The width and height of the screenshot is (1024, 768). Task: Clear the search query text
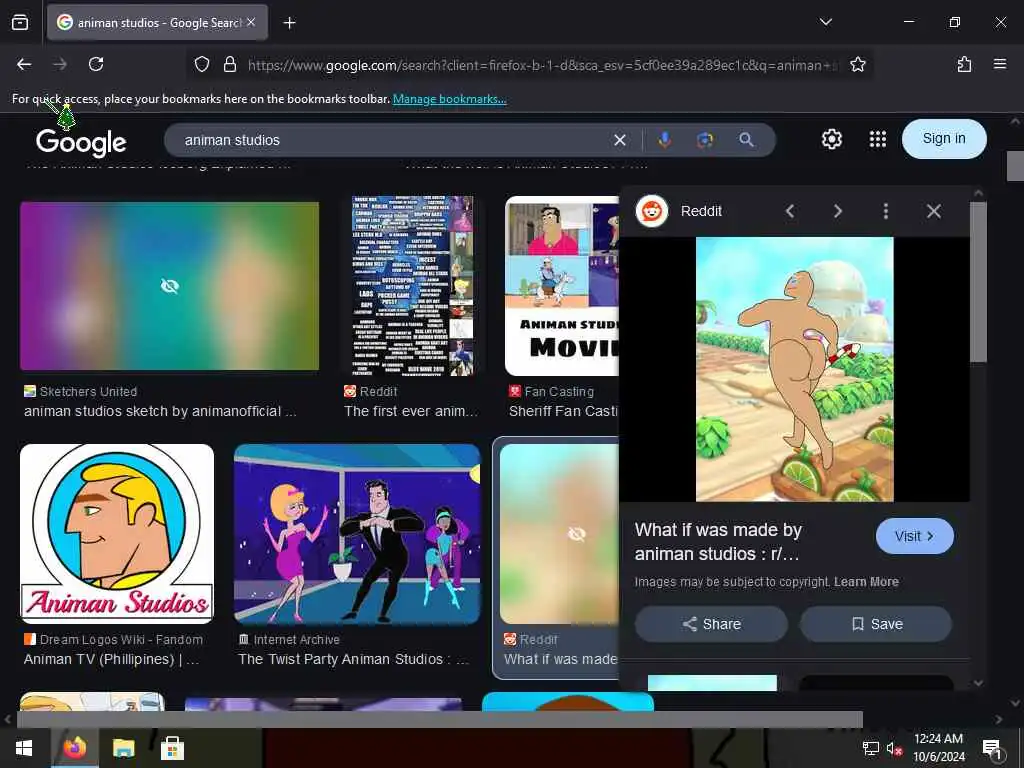[x=620, y=140]
